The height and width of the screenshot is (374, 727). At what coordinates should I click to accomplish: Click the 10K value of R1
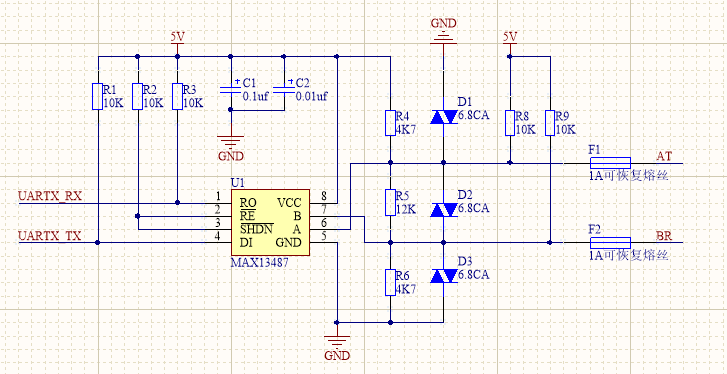114,103
